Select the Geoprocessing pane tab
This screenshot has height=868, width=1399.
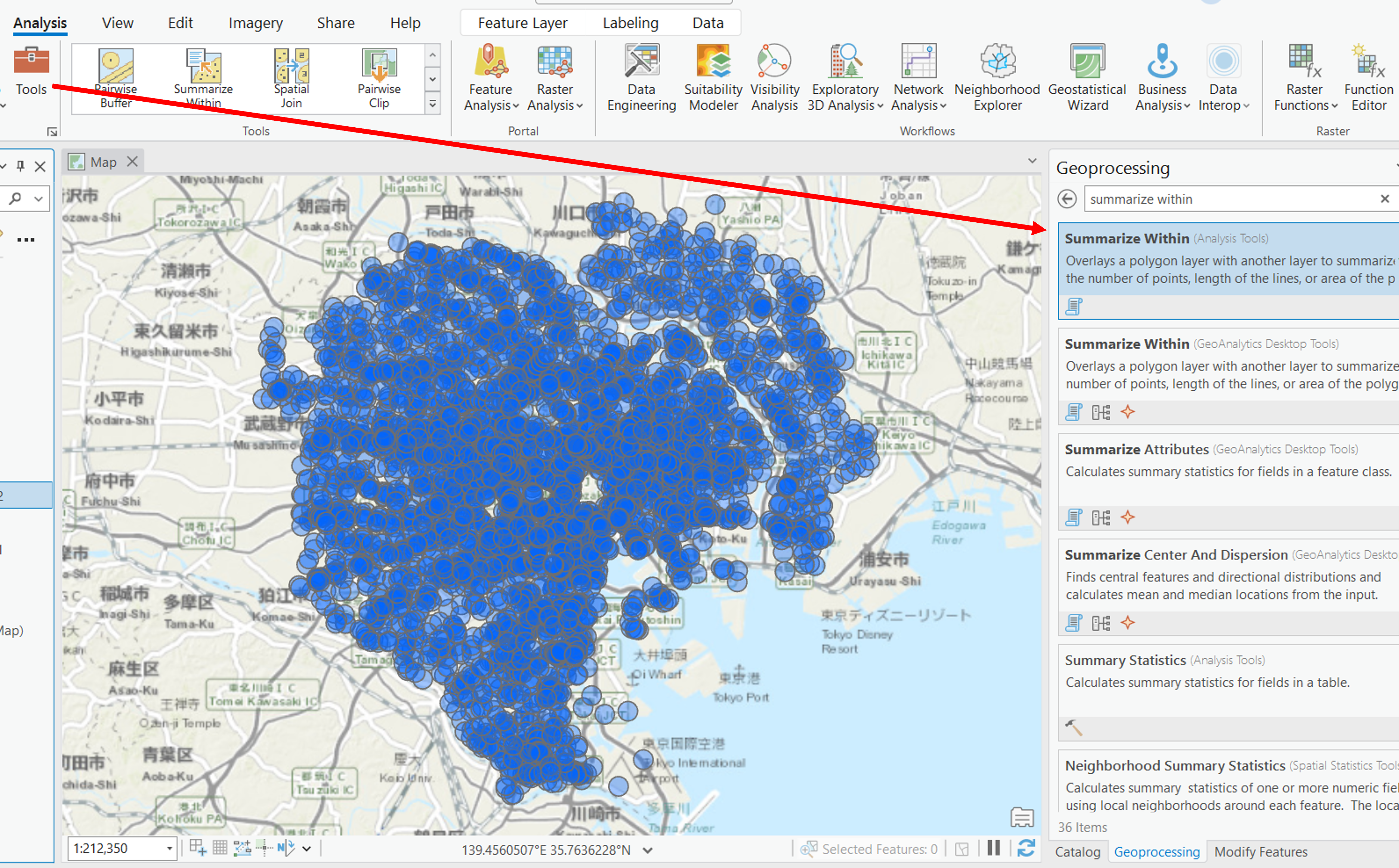coord(1156,852)
